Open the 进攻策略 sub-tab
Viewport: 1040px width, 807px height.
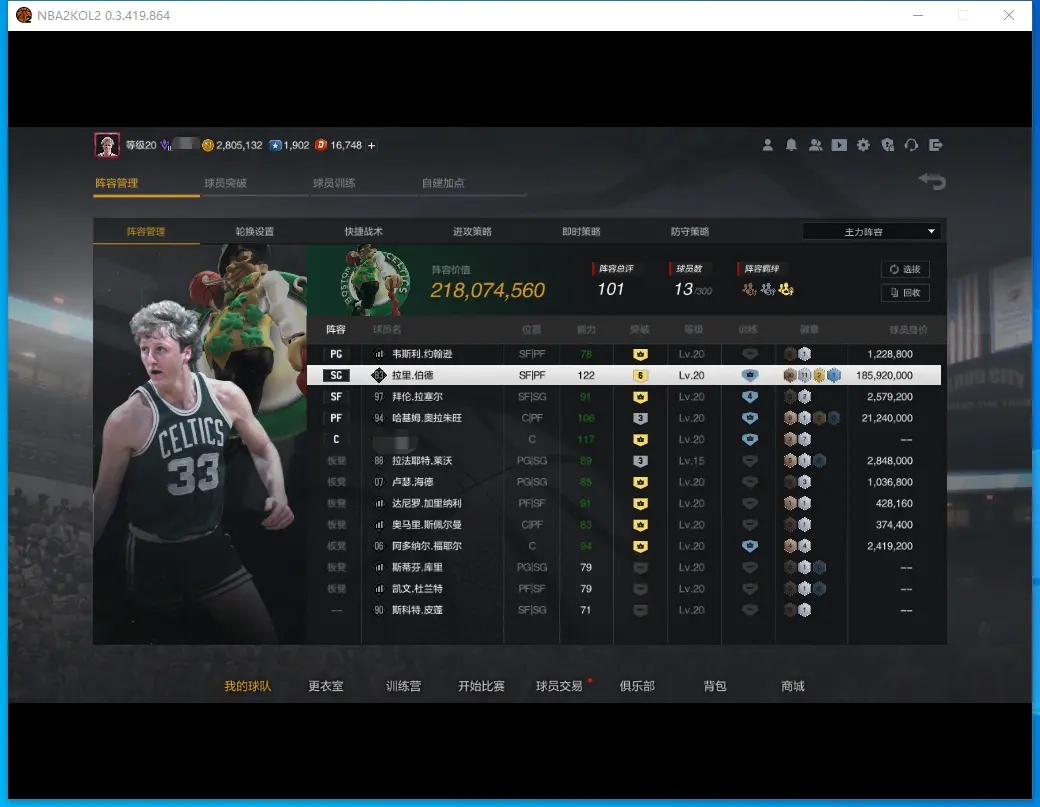click(x=472, y=231)
